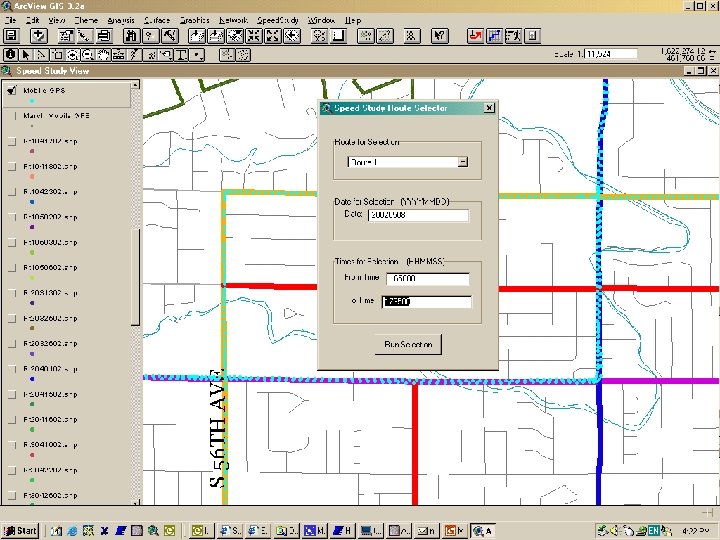Click the Mobile GPS legend symbol
720x540 pixels.
tap(32, 102)
